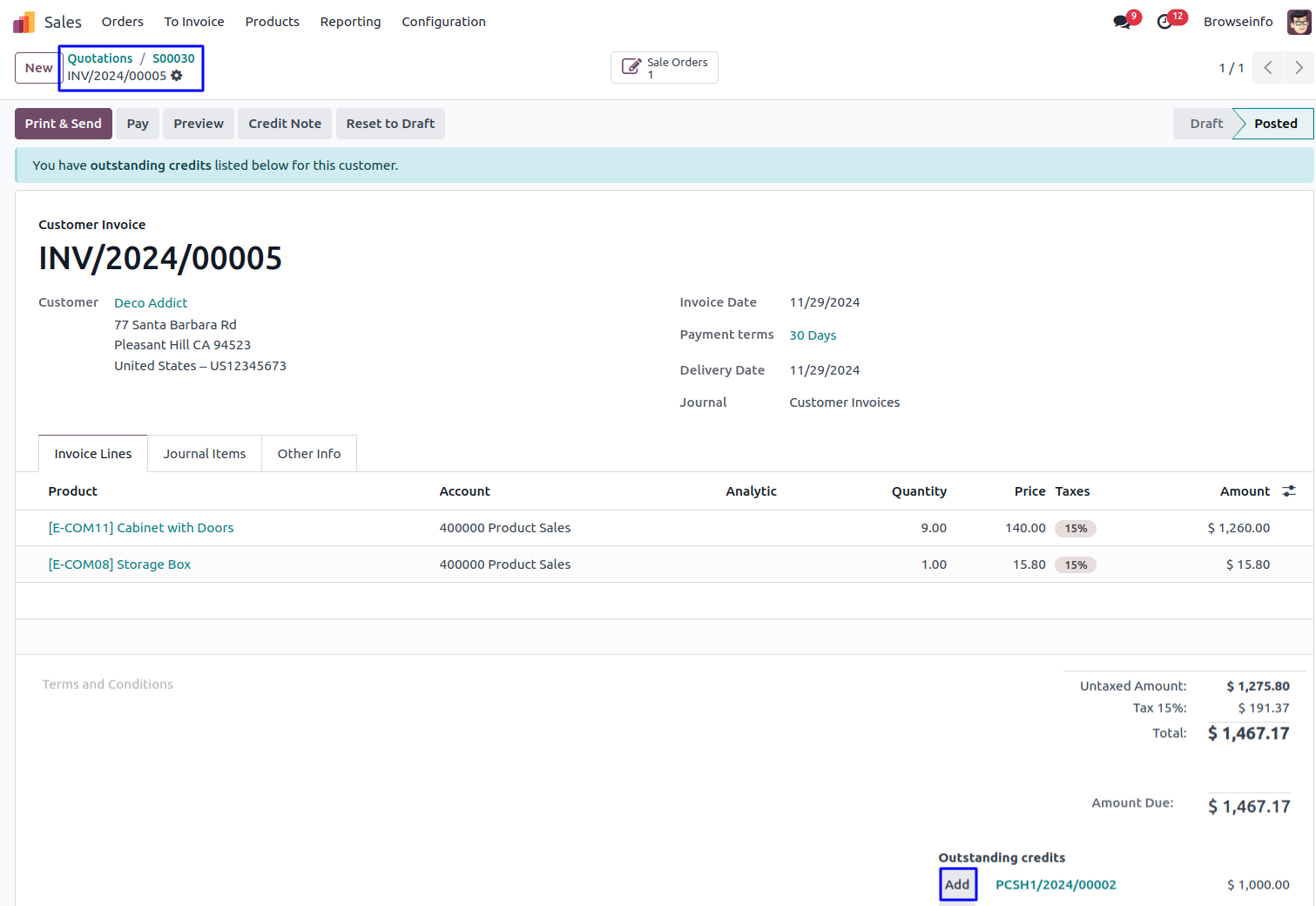Viewport: 1316px width, 906px height.
Task: Open the messages chat icon
Action: [1122, 22]
